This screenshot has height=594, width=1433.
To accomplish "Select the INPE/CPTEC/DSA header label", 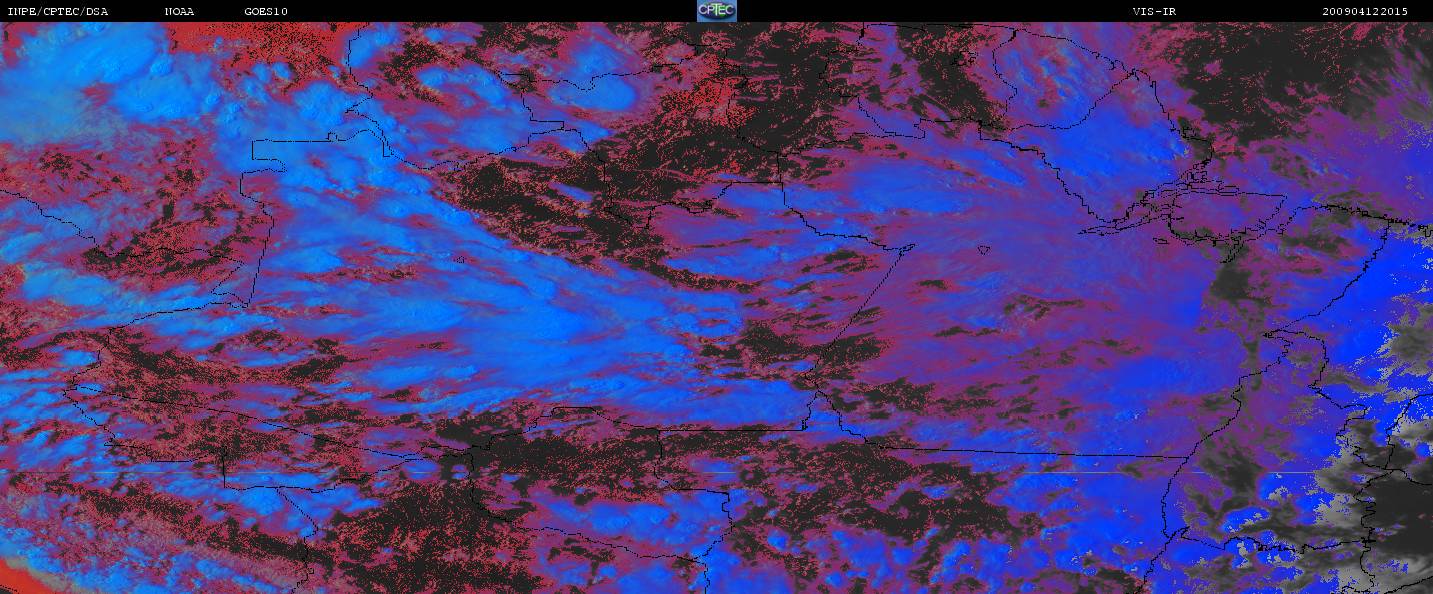I will point(58,11).
